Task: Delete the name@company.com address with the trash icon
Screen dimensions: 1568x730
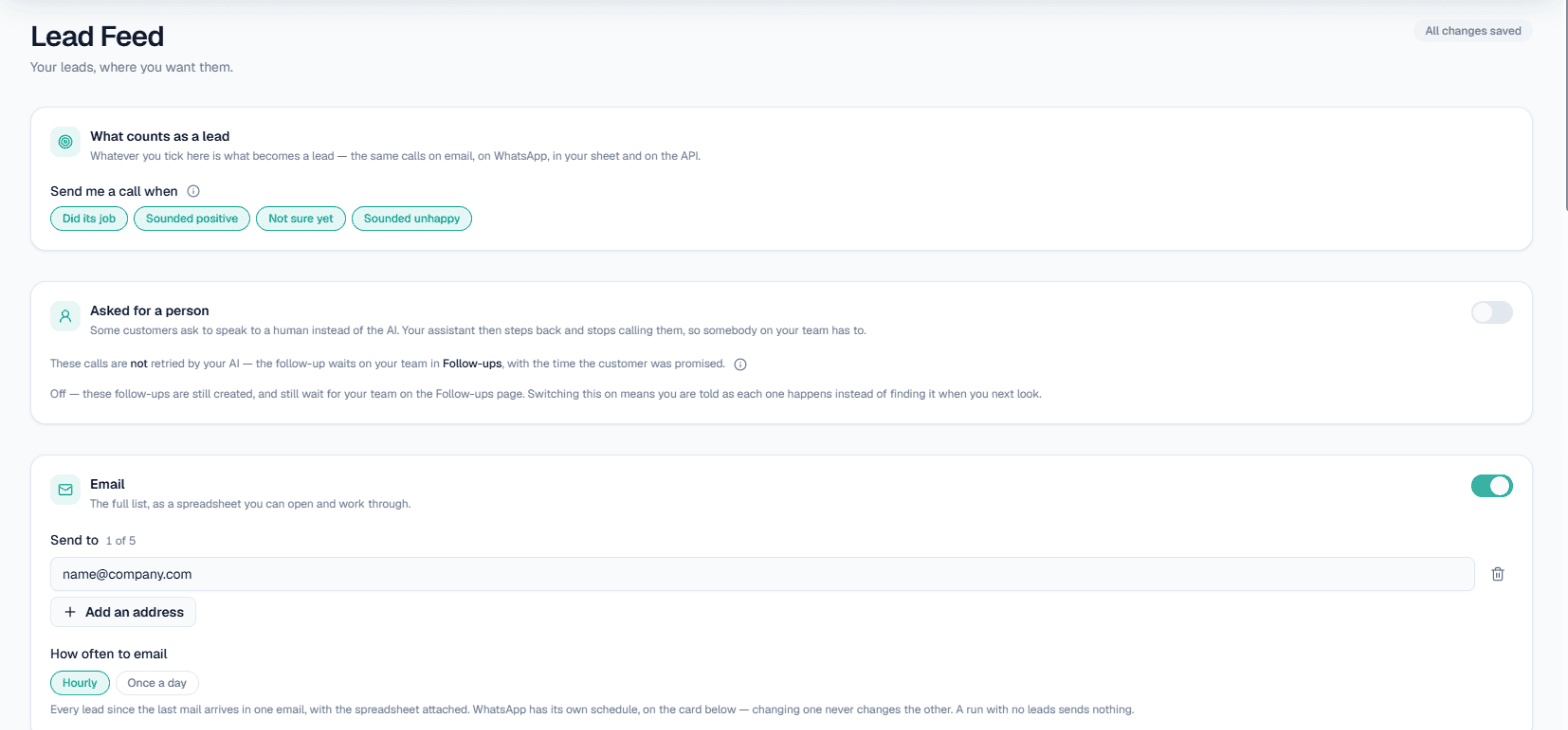Action: 1497,574
